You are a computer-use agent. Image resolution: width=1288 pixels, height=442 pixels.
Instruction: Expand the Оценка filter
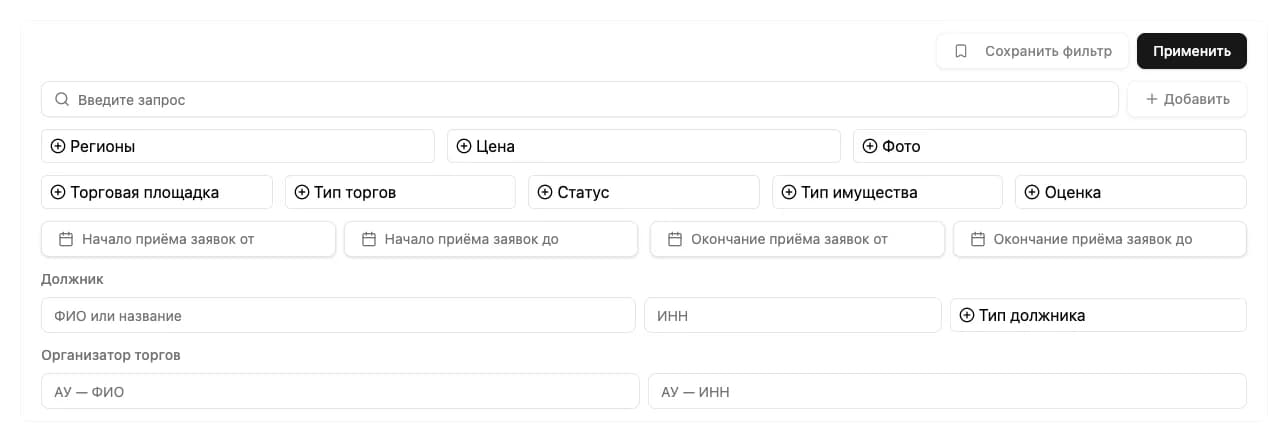click(x=1131, y=192)
